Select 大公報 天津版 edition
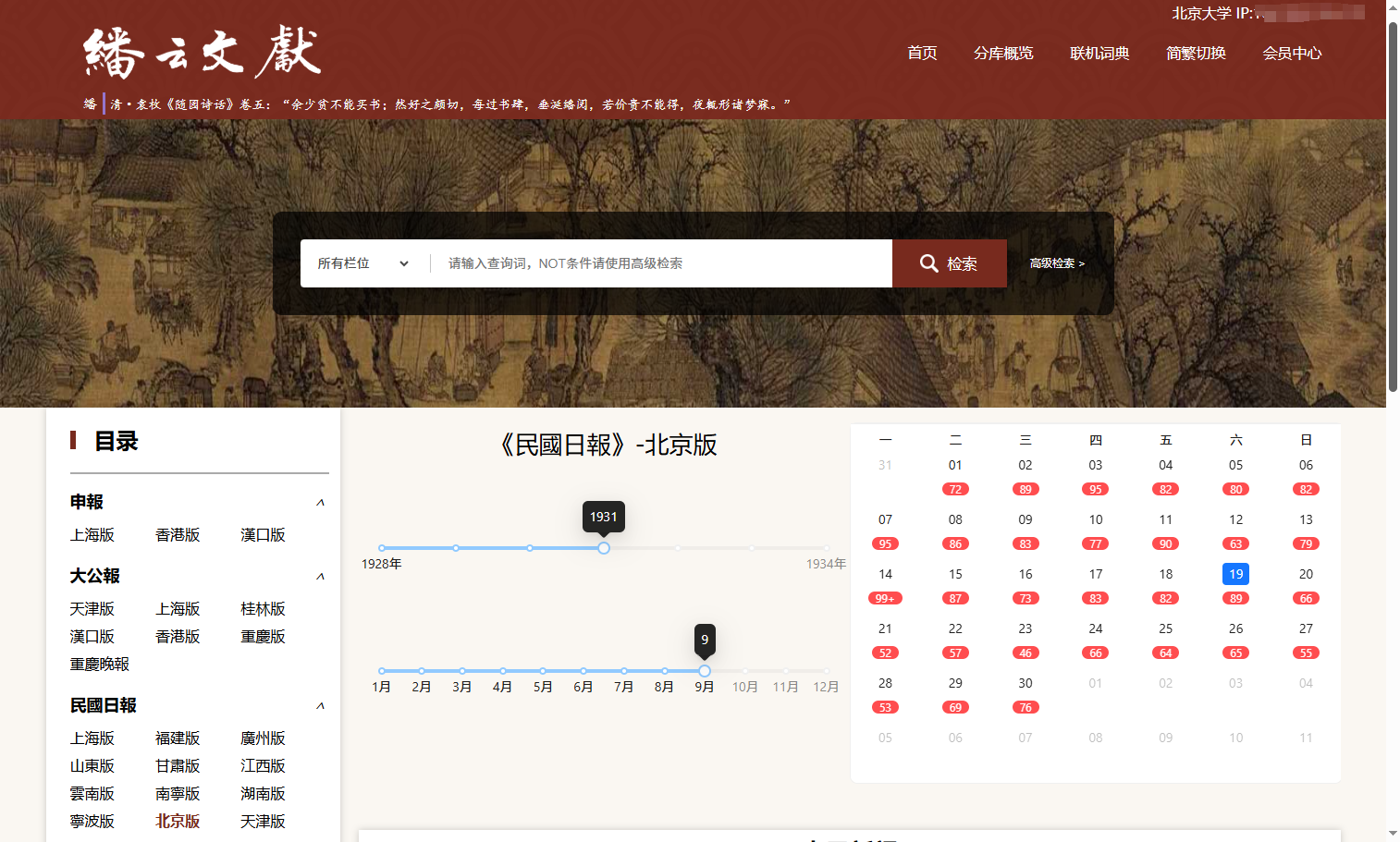The image size is (1400, 842). coord(92,609)
